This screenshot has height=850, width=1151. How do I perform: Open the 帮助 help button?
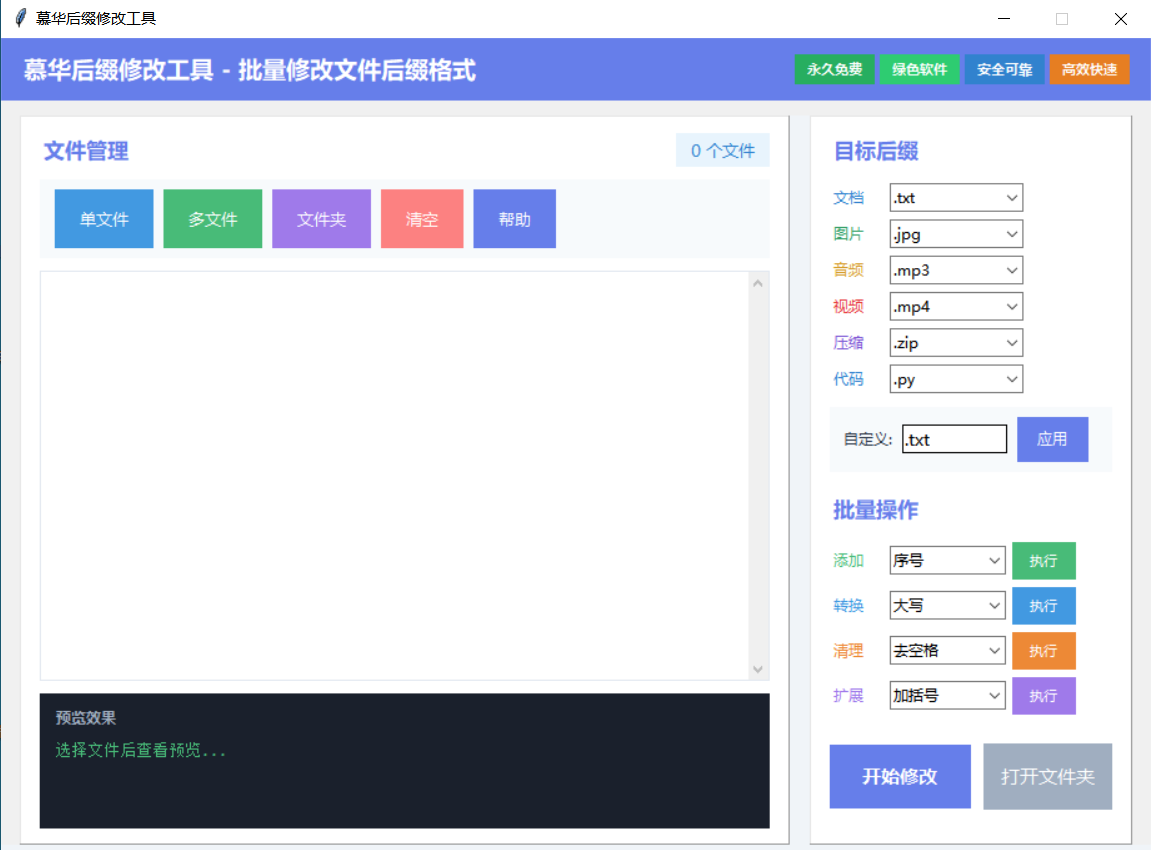515,219
